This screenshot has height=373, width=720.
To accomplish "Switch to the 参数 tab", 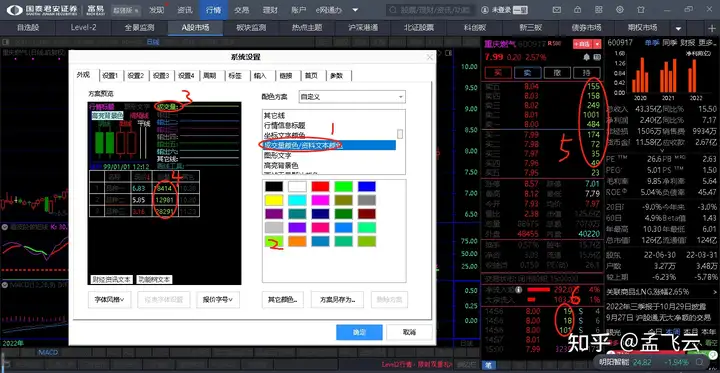I will coord(337,76).
